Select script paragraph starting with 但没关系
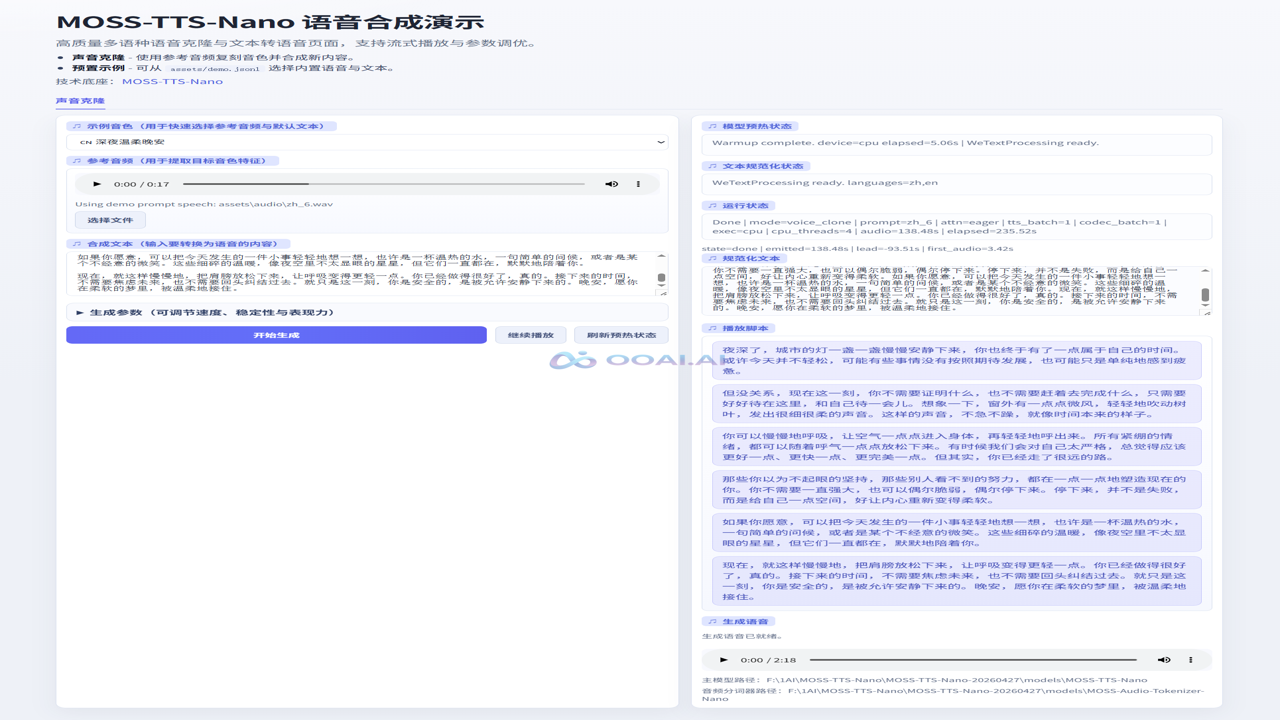This screenshot has height=720, width=1280. point(957,404)
